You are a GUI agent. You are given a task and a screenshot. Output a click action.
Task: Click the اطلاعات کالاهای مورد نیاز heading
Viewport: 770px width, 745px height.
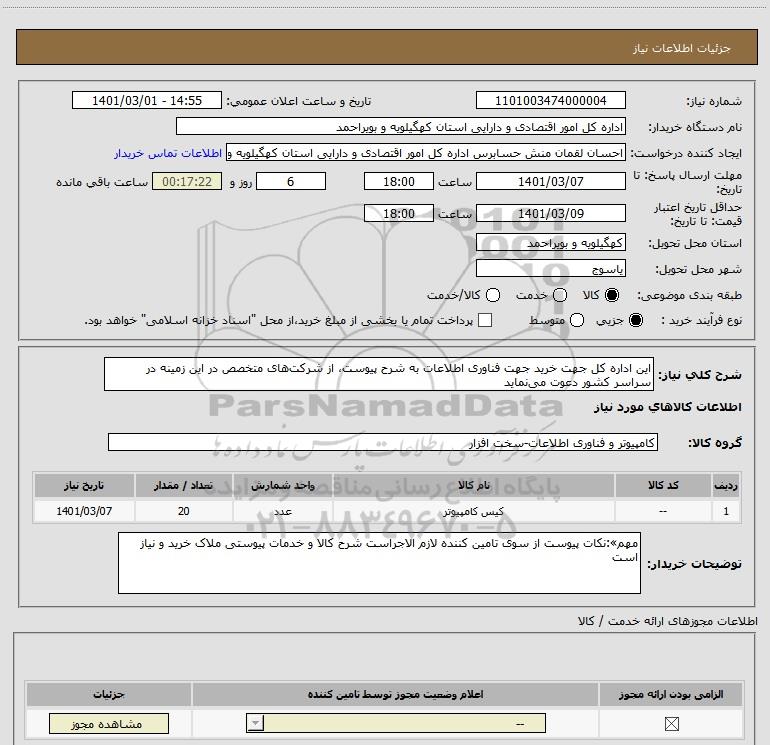667,407
